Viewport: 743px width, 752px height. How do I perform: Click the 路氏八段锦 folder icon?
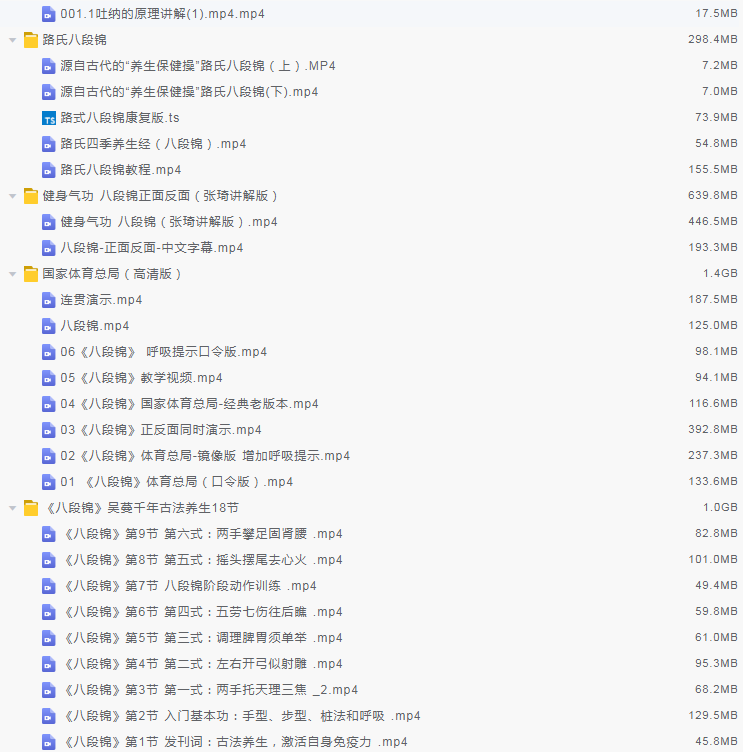[30, 40]
